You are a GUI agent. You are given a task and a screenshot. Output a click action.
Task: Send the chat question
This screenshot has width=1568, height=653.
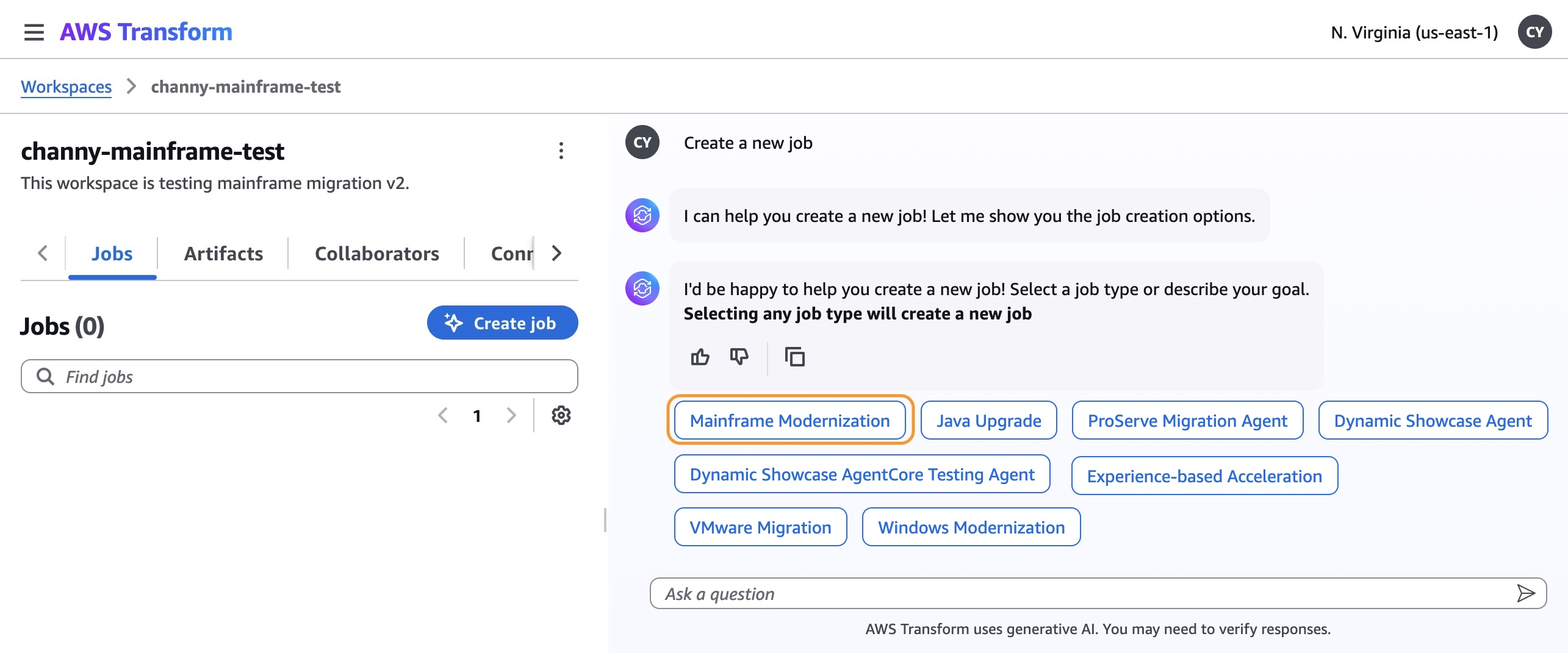[1525, 593]
